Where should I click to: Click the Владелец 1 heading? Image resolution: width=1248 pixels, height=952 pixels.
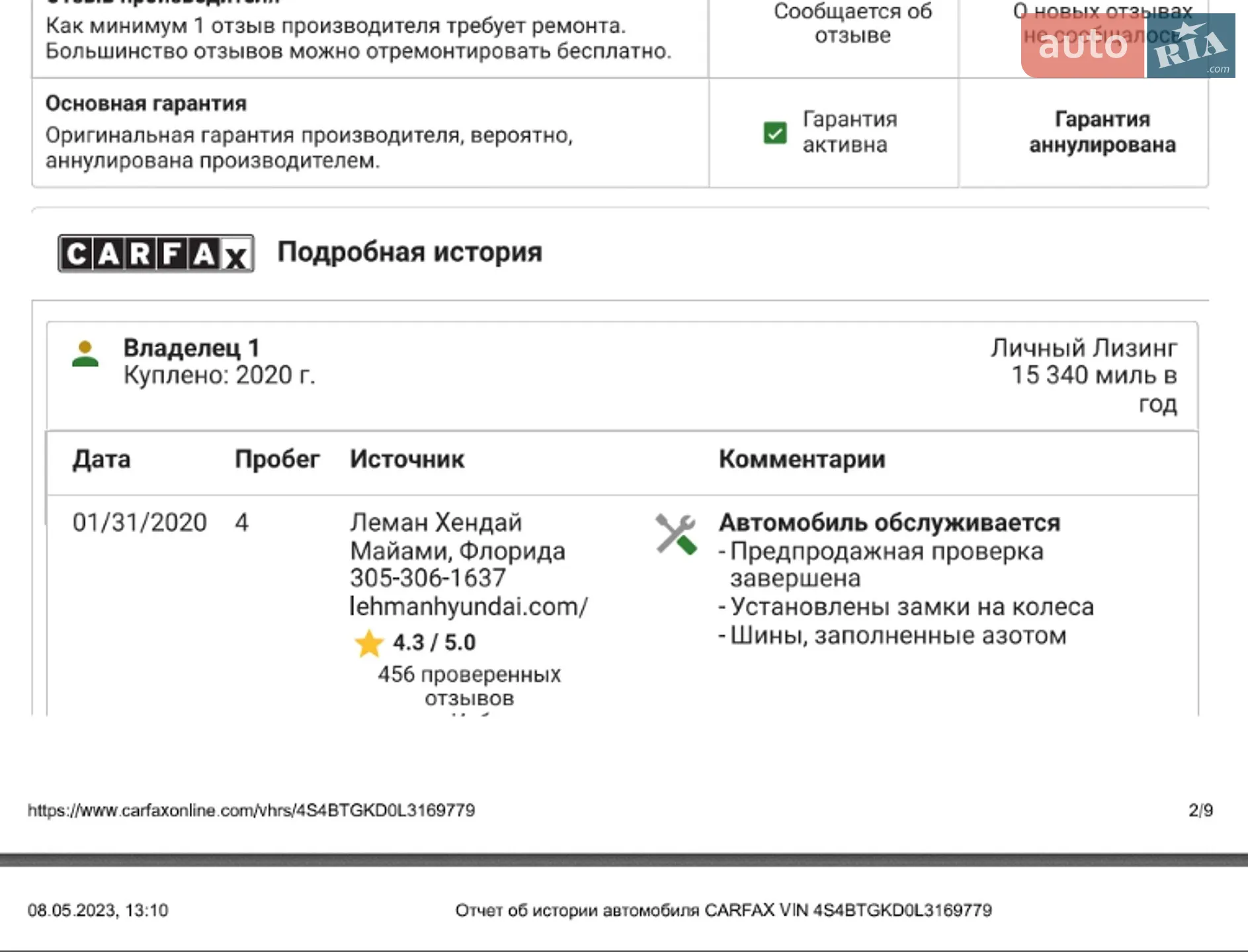click(192, 348)
